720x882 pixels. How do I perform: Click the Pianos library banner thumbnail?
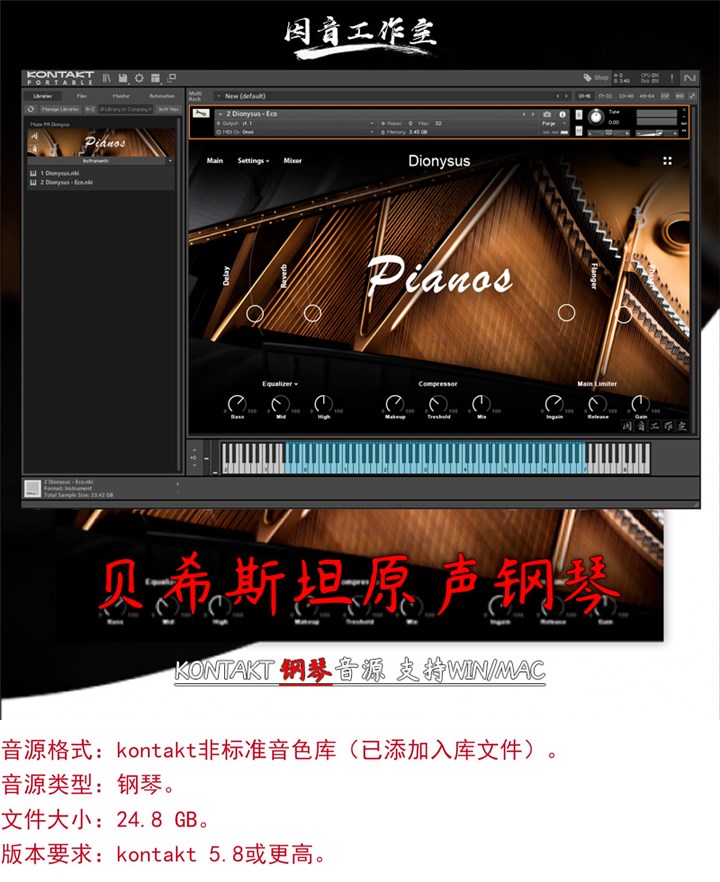click(101, 143)
